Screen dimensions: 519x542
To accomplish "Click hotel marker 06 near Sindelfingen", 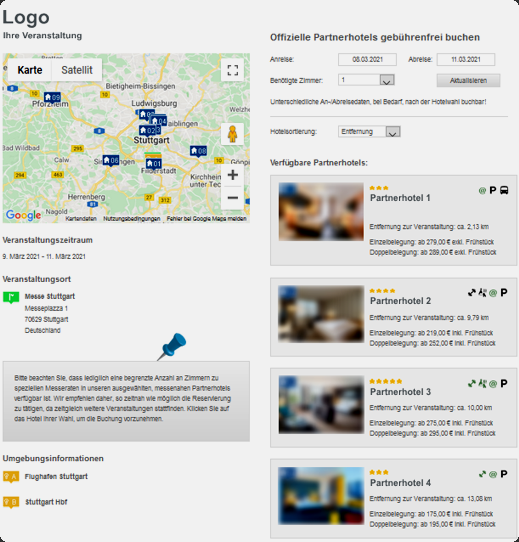I will [111, 160].
